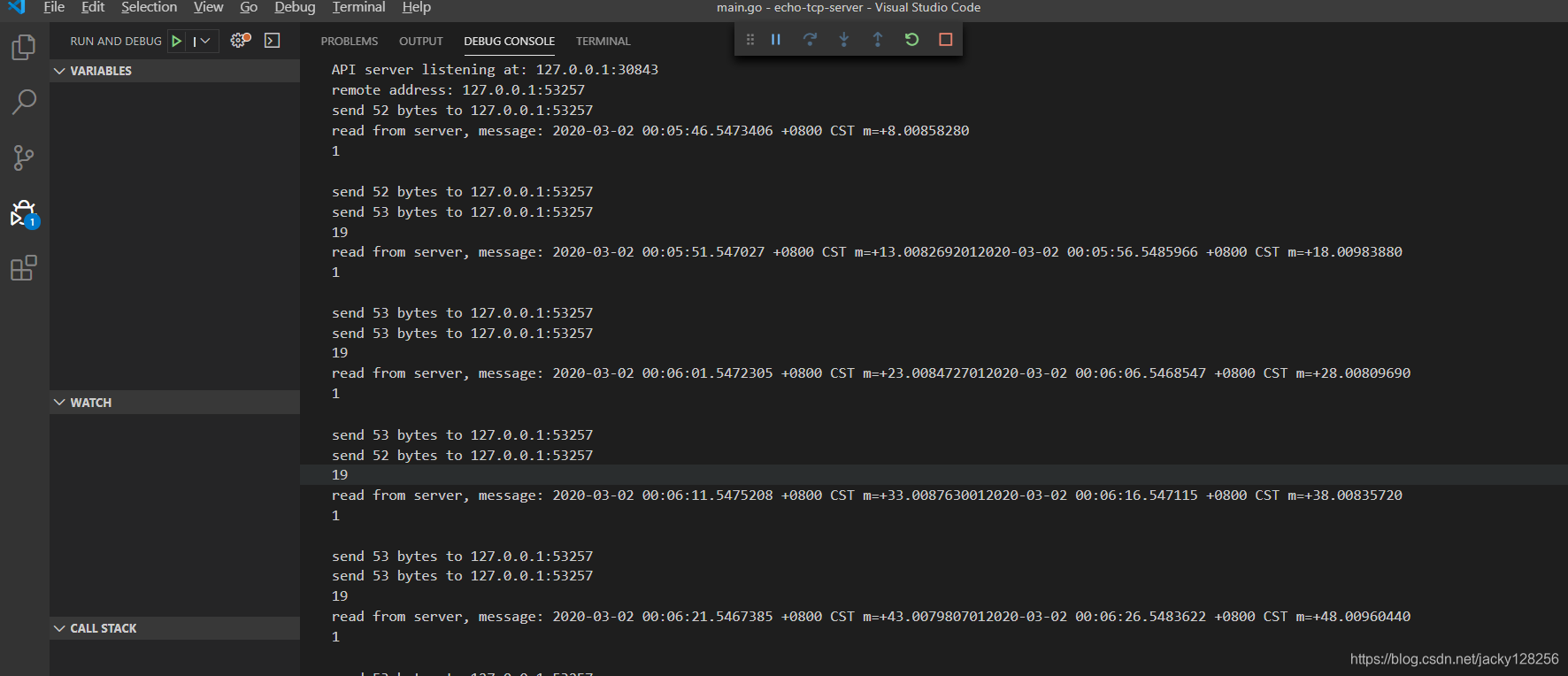1568x676 pixels.
Task: Grab the debug toolbar drag handle
Action: coord(750,40)
